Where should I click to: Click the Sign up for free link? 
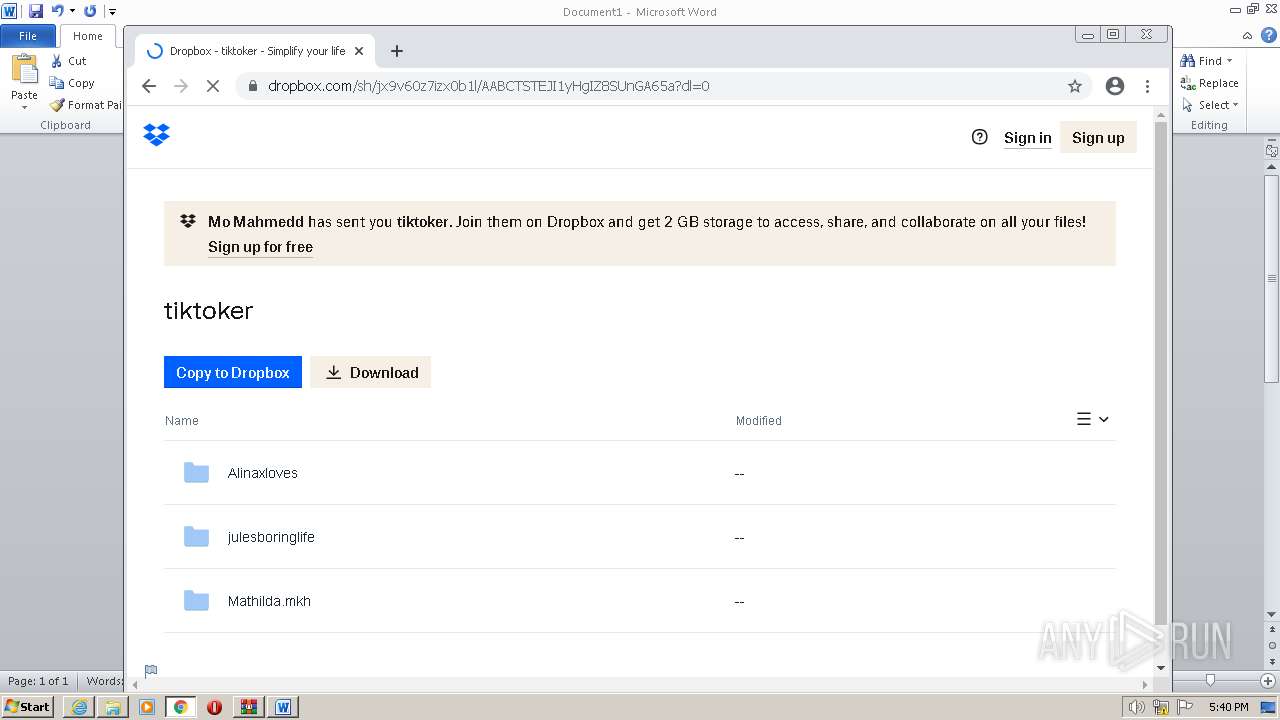pyautogui.click(x=260, y=247)
